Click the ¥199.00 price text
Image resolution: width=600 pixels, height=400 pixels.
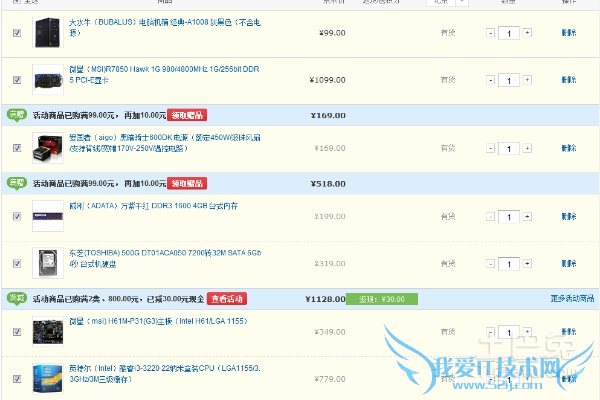(x=330, y=217)
